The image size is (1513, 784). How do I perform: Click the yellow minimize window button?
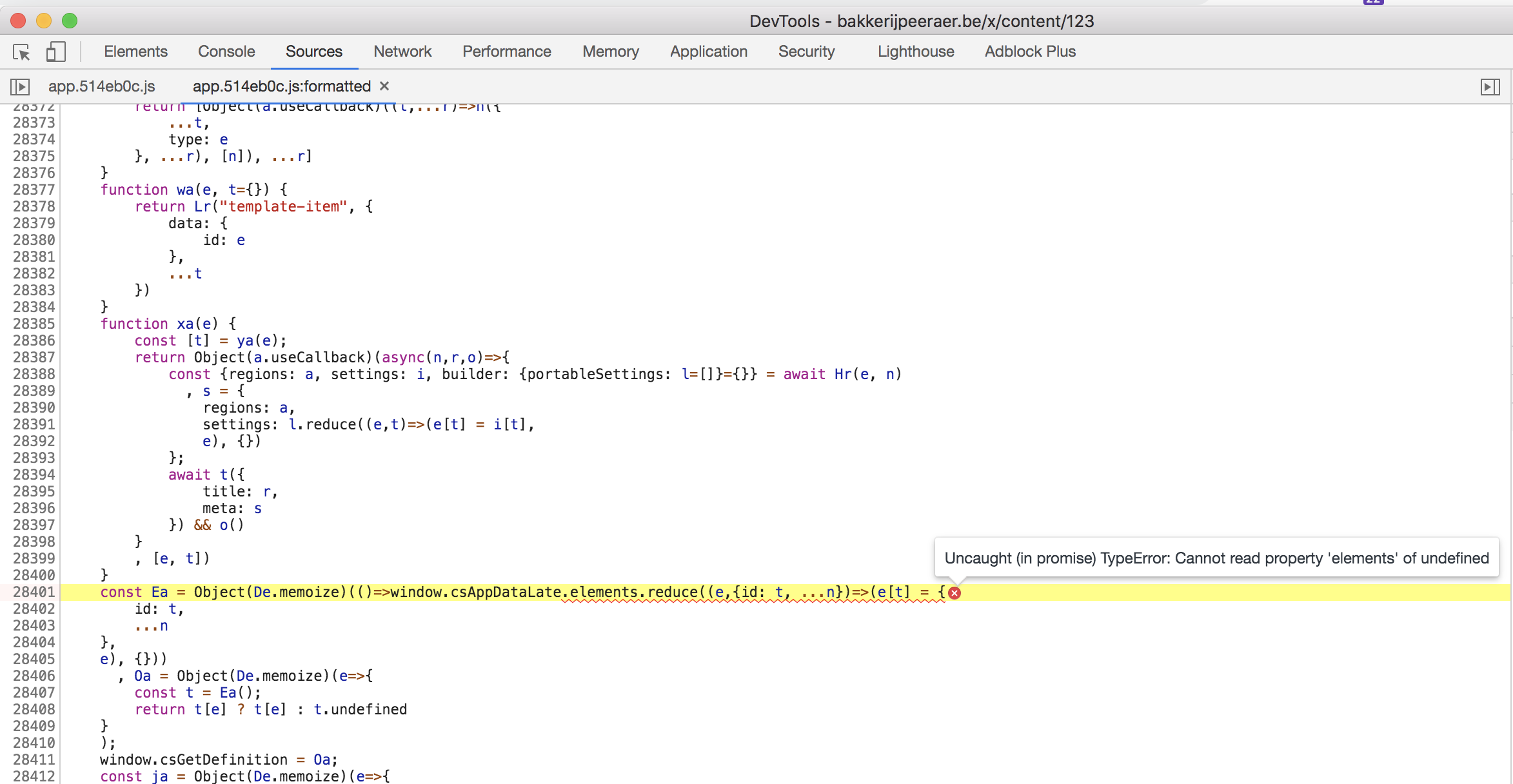[x=44, y=21]
